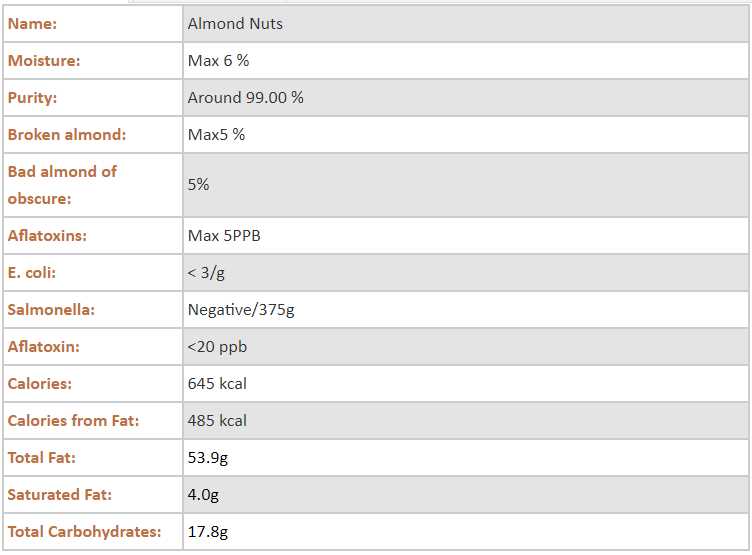Select the 'Max5 %' broken almond value

coord(216,135)
